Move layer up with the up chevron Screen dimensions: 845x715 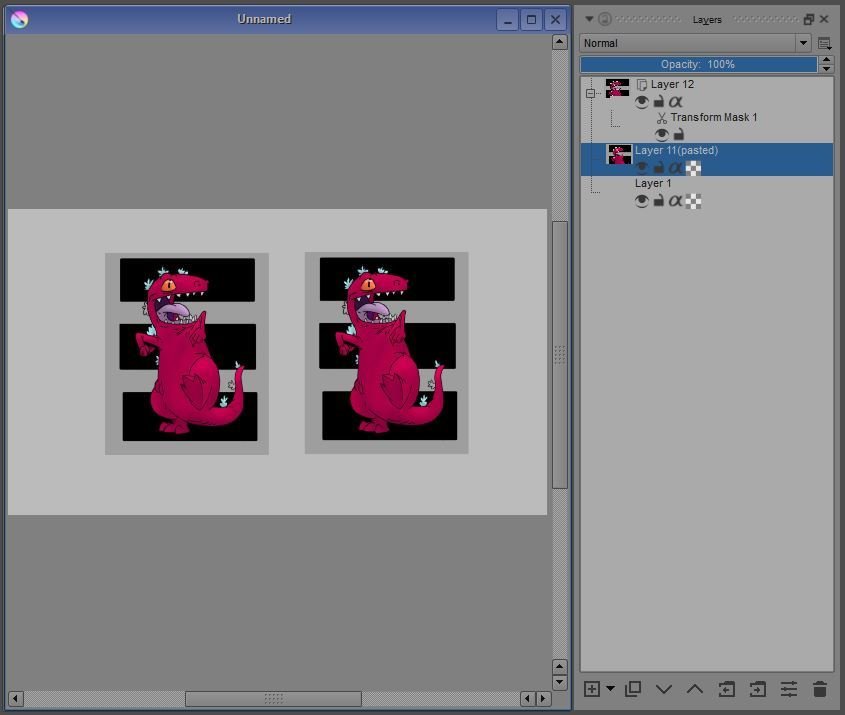click(x=695, y=689)
